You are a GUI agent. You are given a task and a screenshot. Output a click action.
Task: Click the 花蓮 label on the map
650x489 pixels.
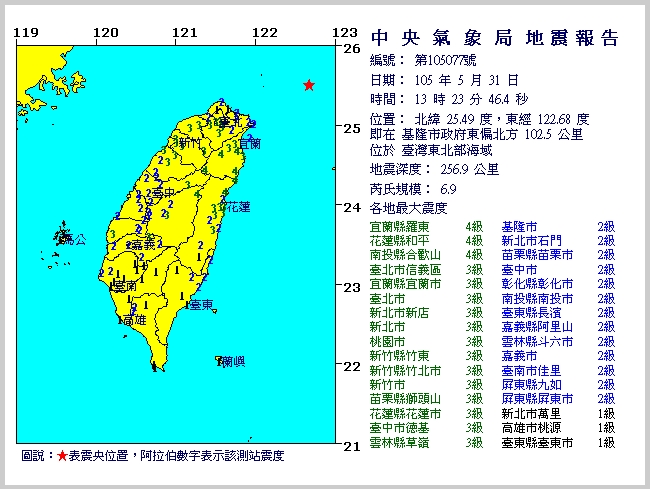pos(238,207)
